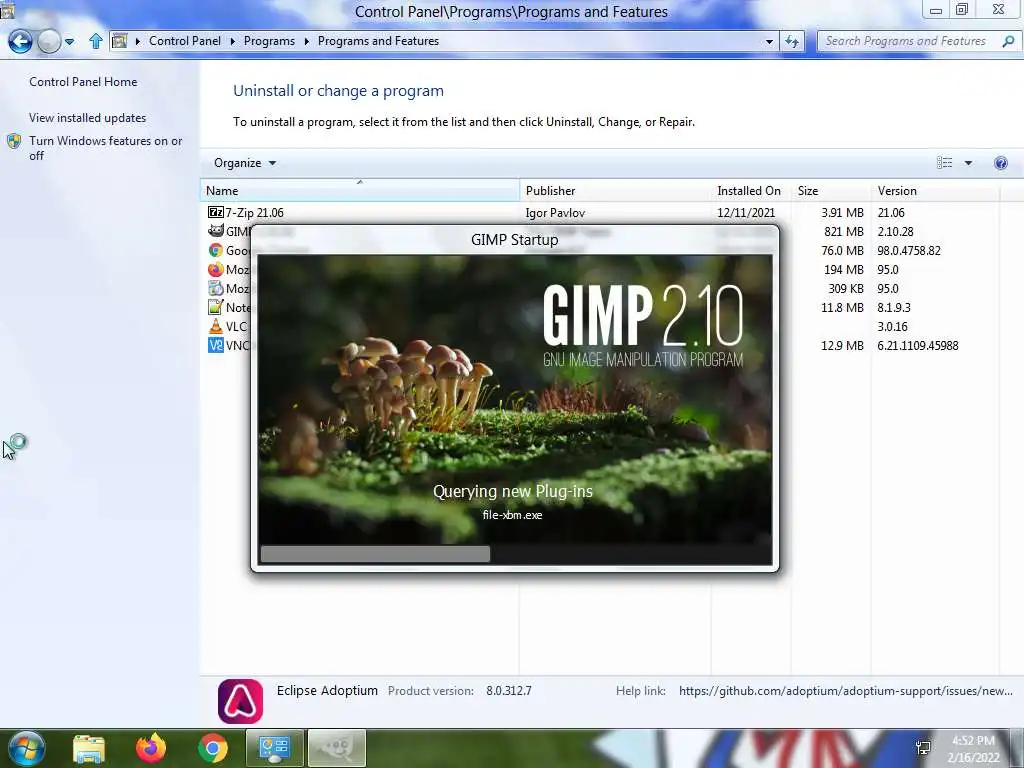Expand the view options dropdown arrow
The image size is (1024, 768).
pos(968,163)
